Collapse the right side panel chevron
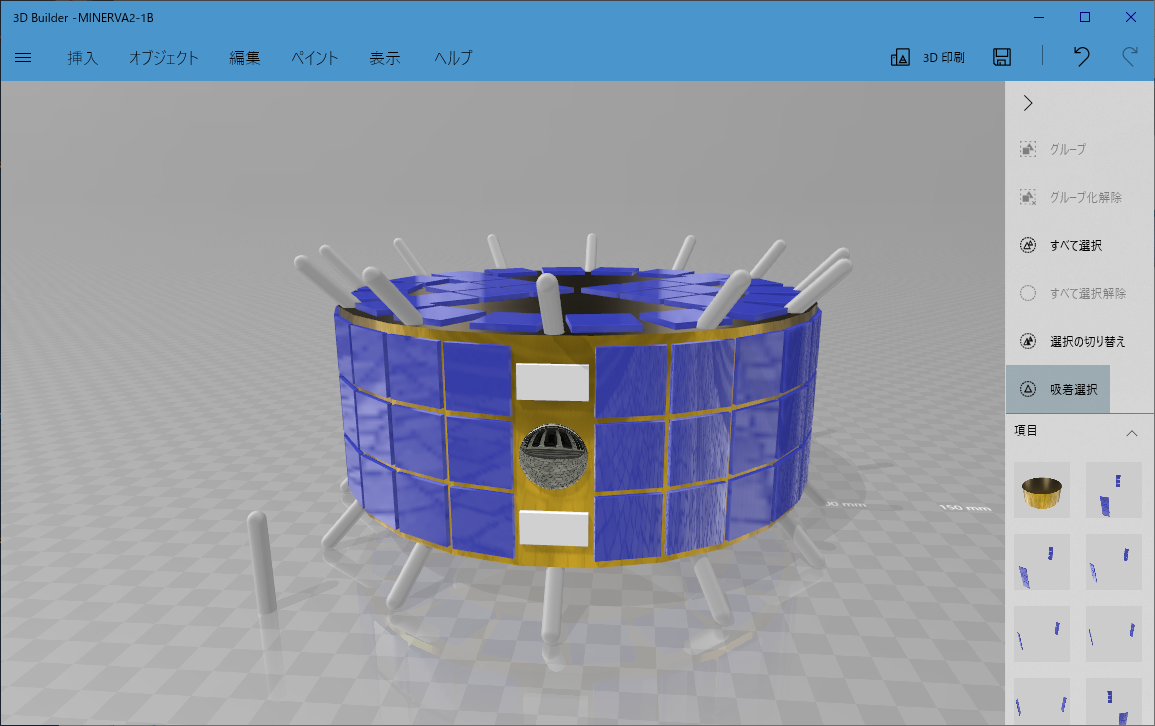 coord(1028,103)
